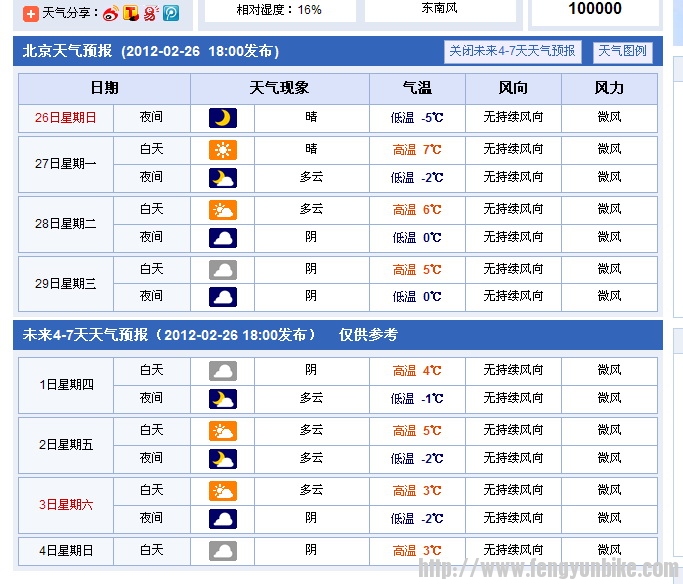Click the 26日 night clear moon icon

[223, 118]
